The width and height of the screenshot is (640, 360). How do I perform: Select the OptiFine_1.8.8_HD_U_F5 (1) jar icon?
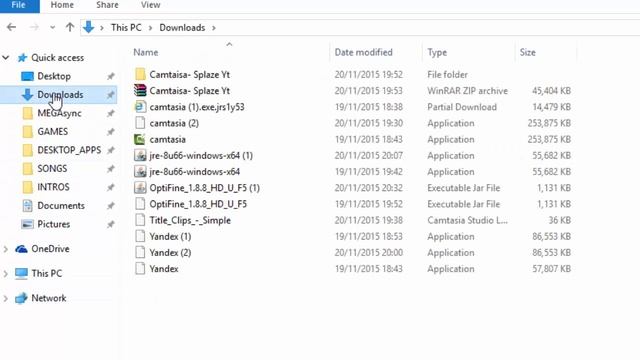click(140, 188)
